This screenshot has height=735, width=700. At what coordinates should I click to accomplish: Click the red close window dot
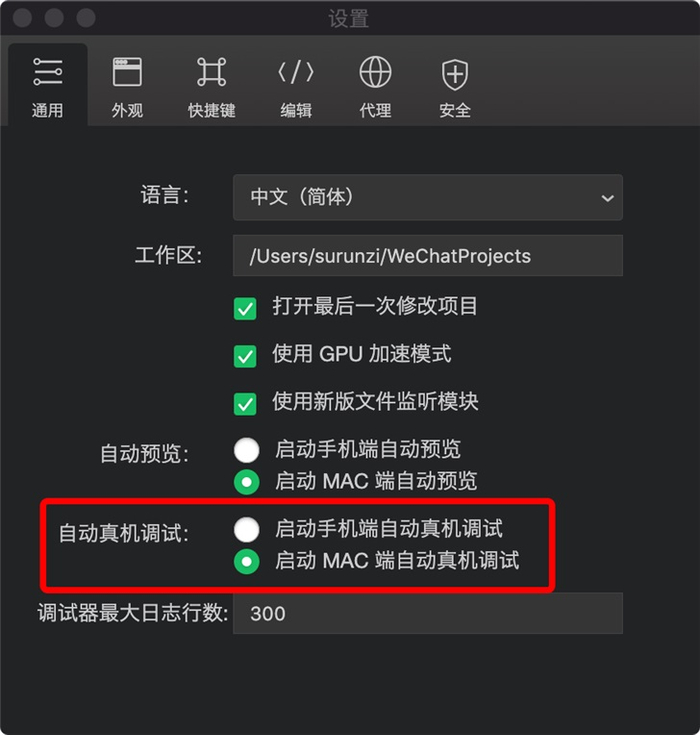[x=22, y=18]
